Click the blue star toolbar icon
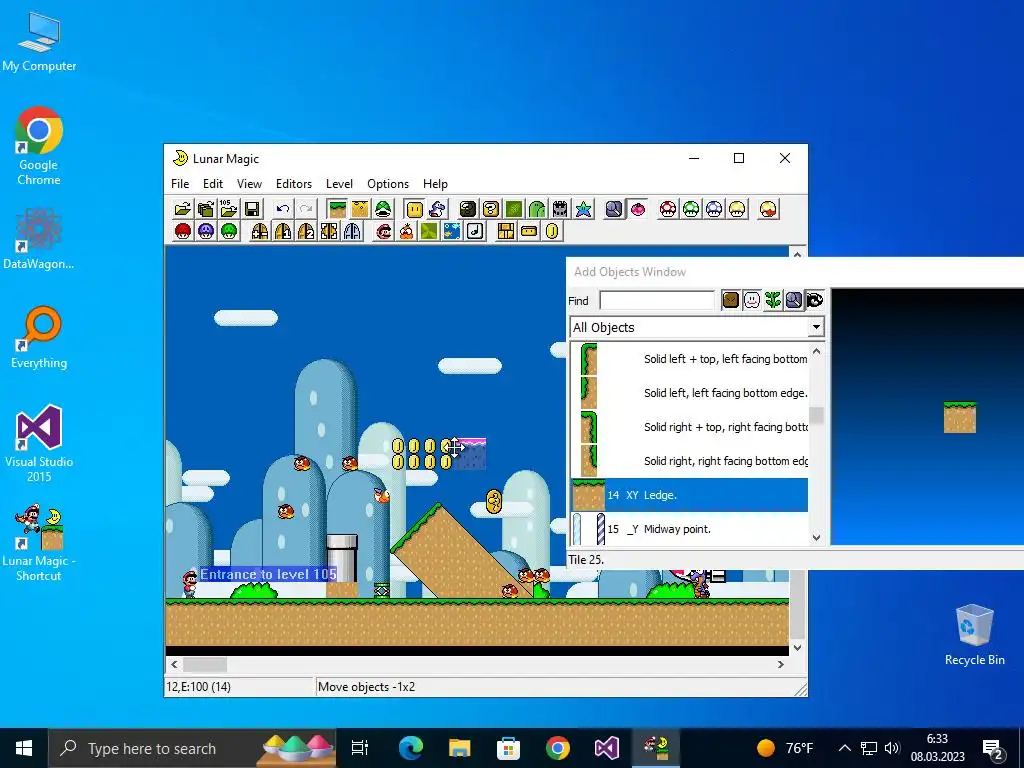The image size is (1024, 768). (x=583, y=209)
